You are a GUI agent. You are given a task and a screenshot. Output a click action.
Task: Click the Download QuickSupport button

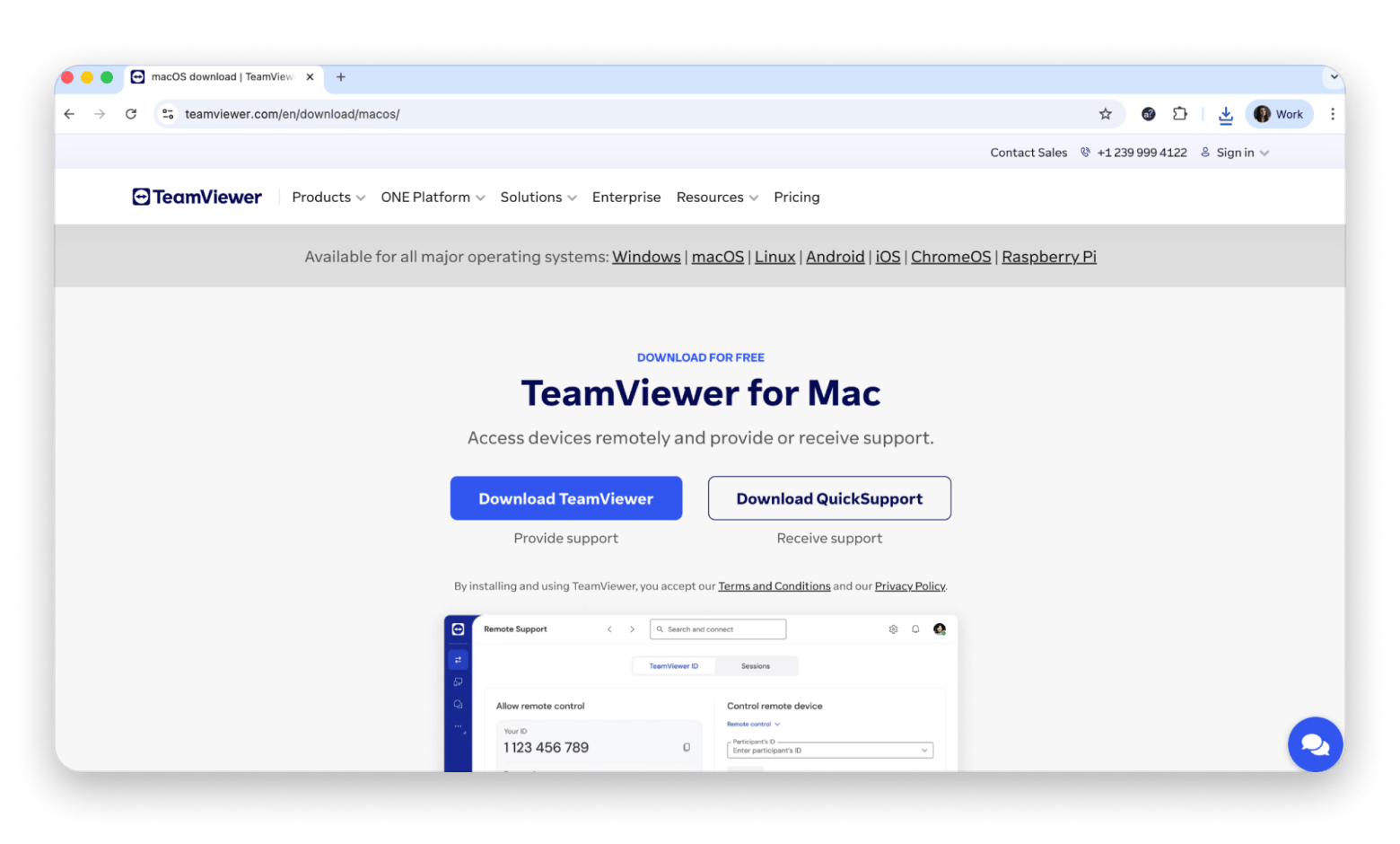pos(828,497)
